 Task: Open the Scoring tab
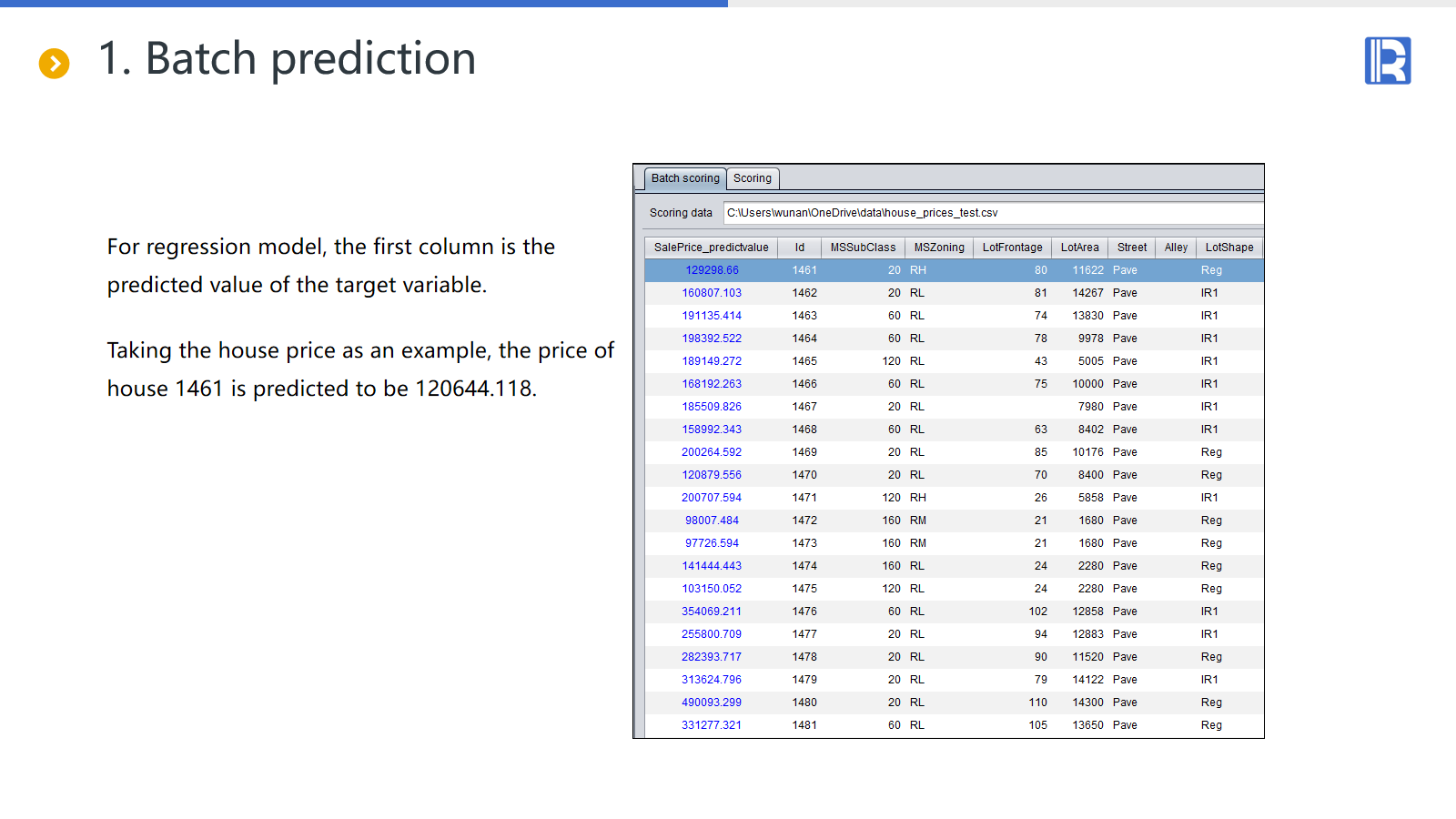[x=753, y=178]
